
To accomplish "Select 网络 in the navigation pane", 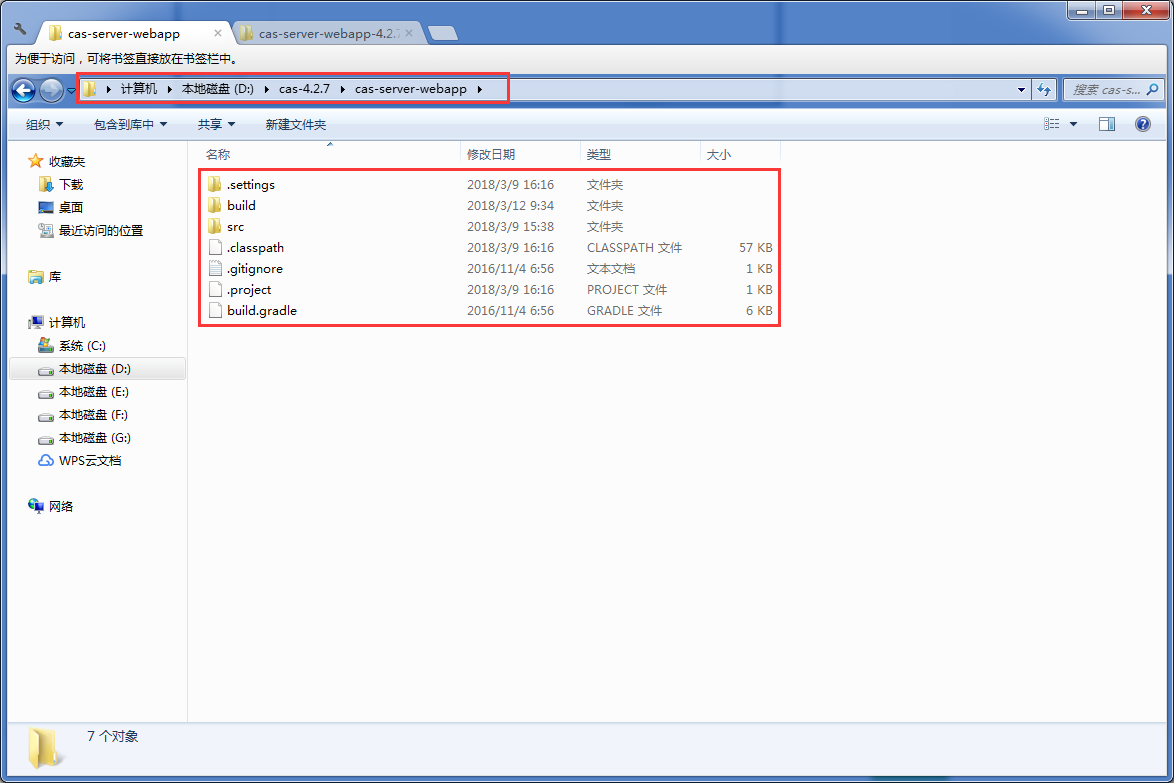I will [x=61, y=507].
